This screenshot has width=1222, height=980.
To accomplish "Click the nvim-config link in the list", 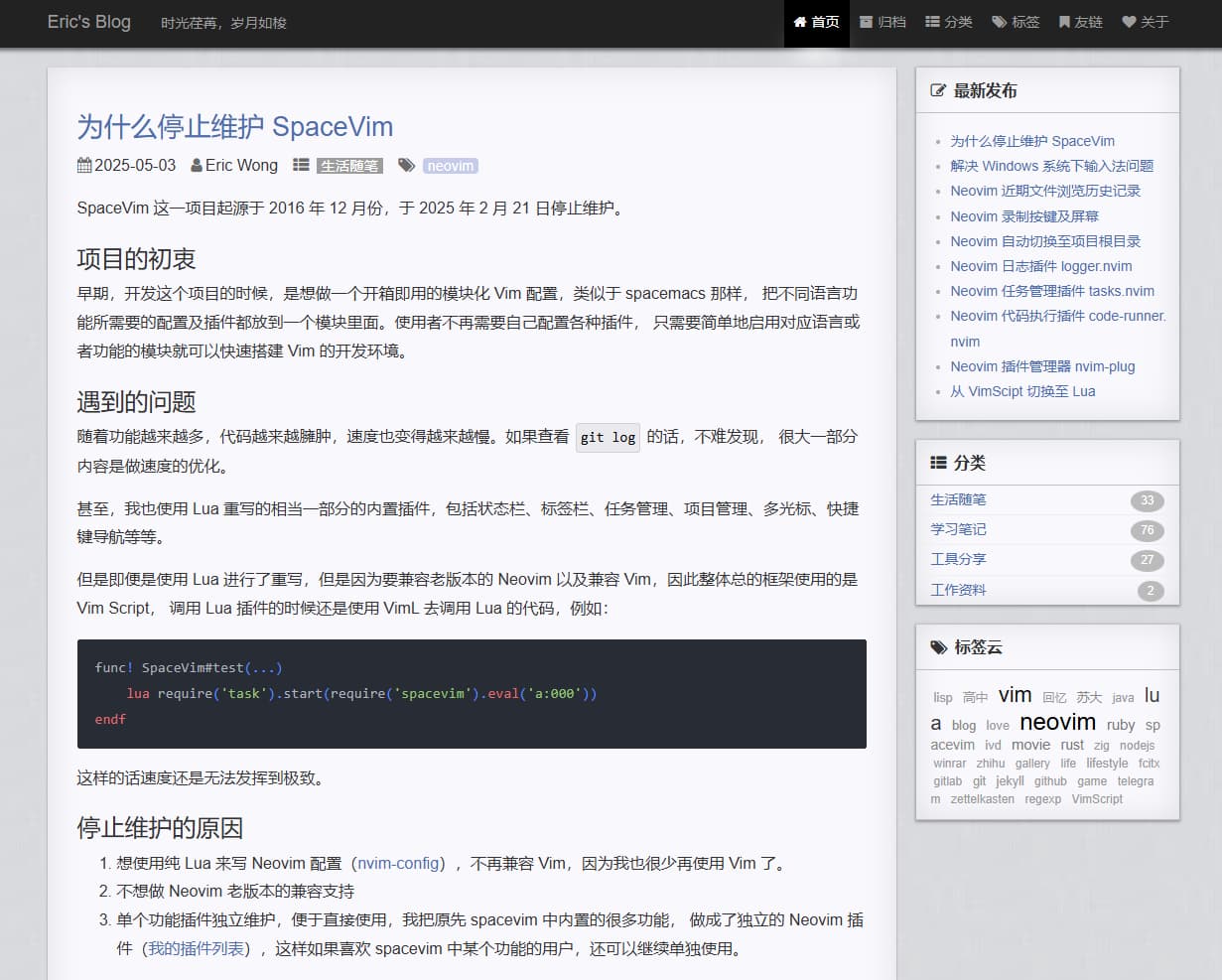I will (397, 864).
